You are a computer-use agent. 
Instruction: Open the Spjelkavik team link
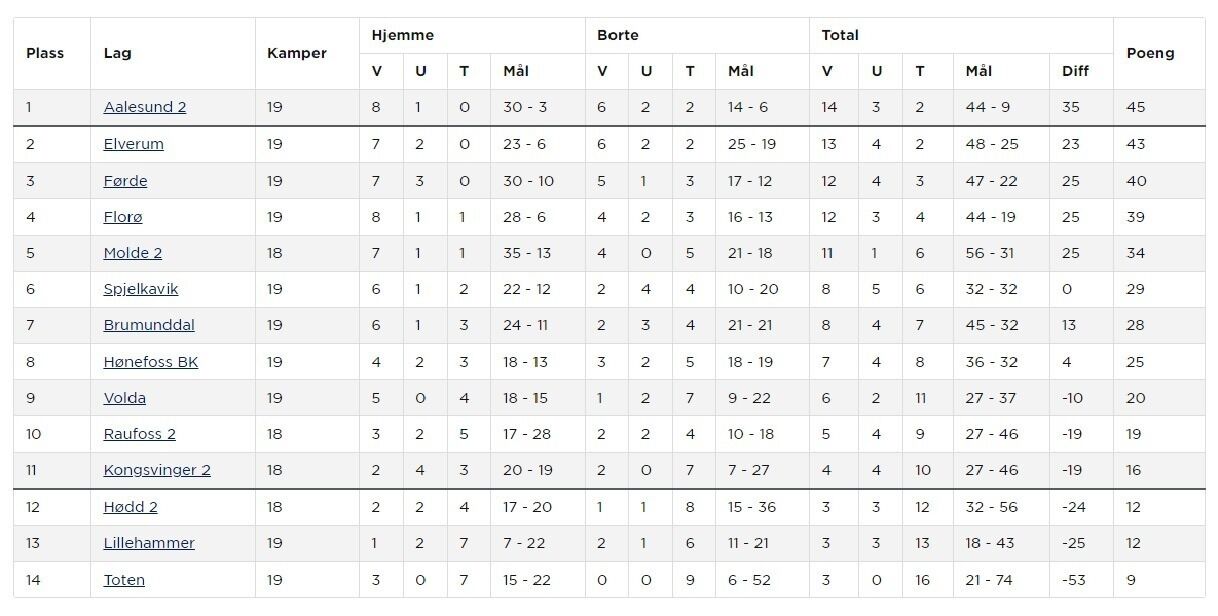coord(141,289)
